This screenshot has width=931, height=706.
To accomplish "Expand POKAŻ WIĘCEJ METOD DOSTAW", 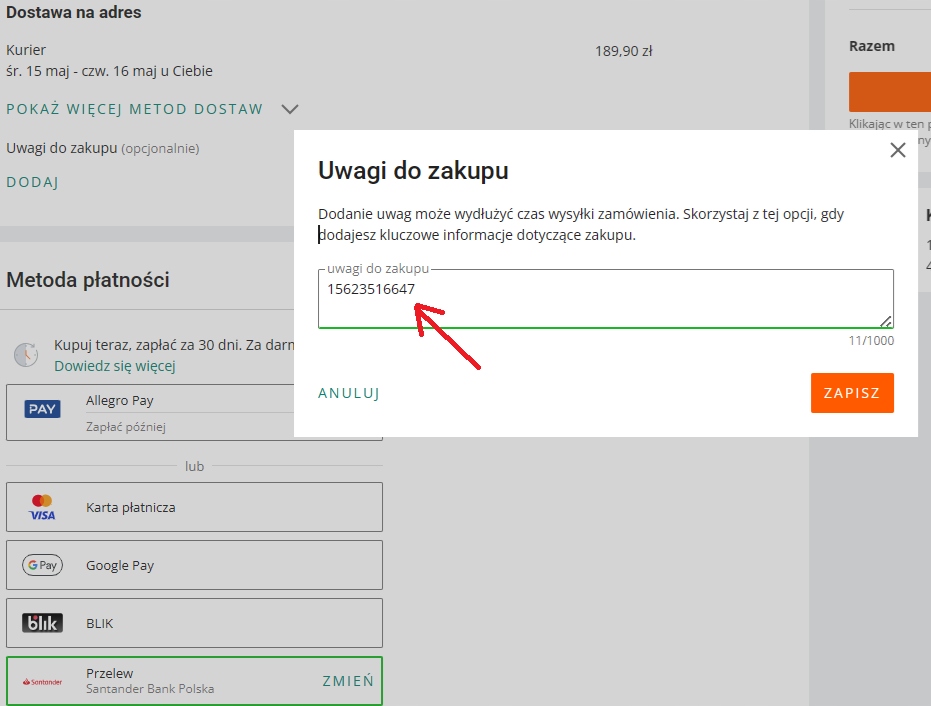I will 135,109.
